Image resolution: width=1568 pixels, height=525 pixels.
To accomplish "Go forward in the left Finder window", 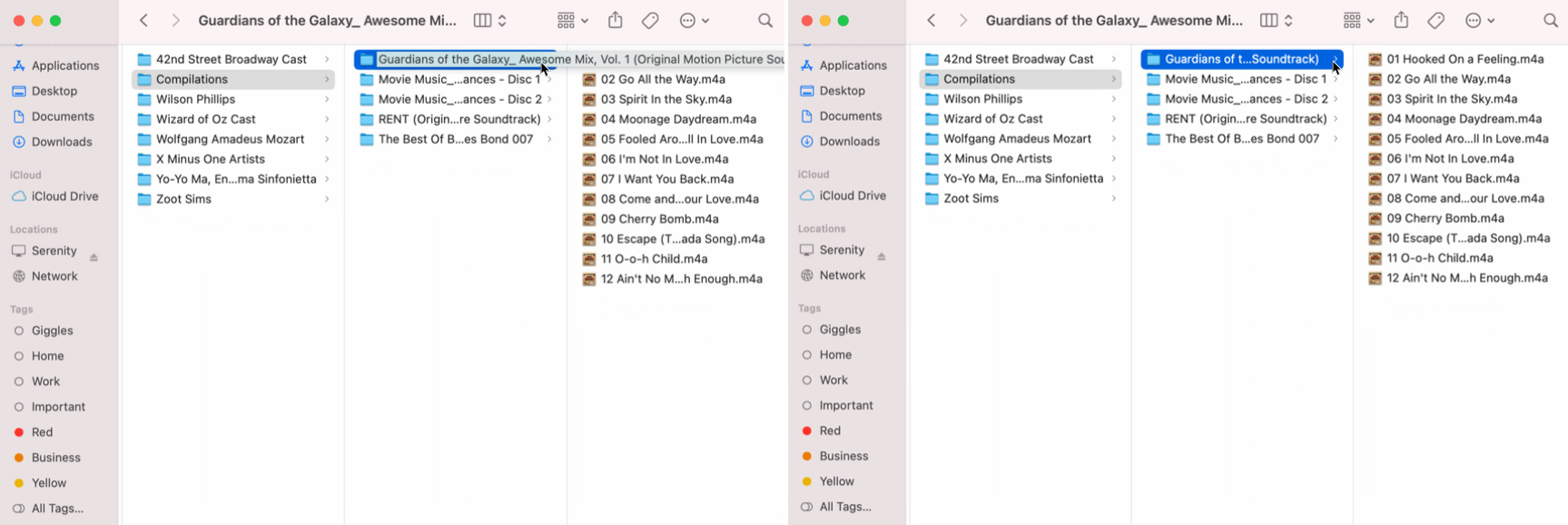I will click(x=175, y=20).
